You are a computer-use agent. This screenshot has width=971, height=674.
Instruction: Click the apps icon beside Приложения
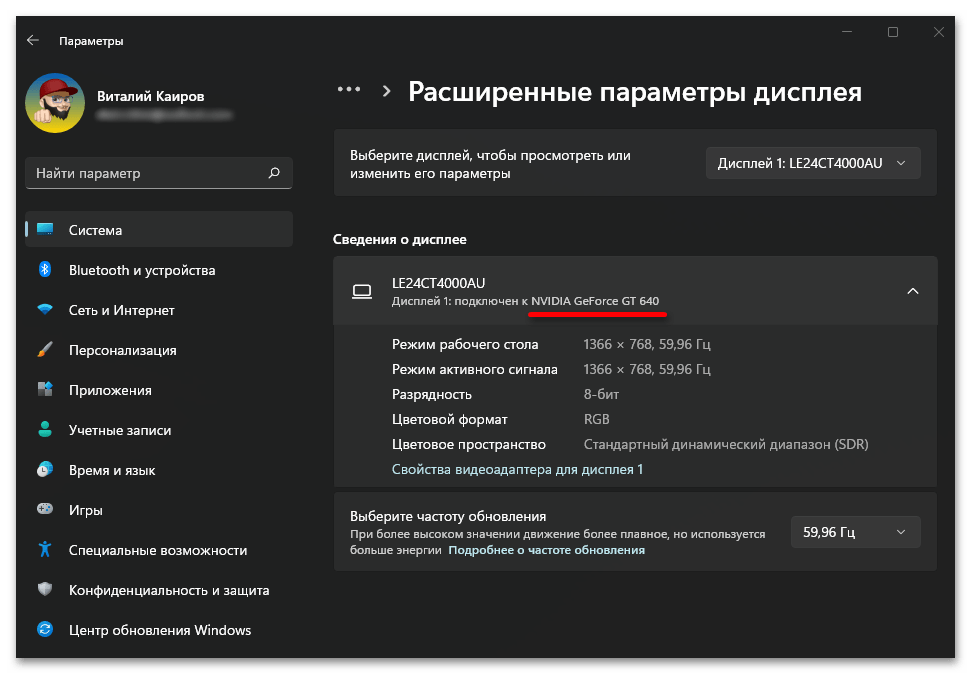click(x=45, y=389)
